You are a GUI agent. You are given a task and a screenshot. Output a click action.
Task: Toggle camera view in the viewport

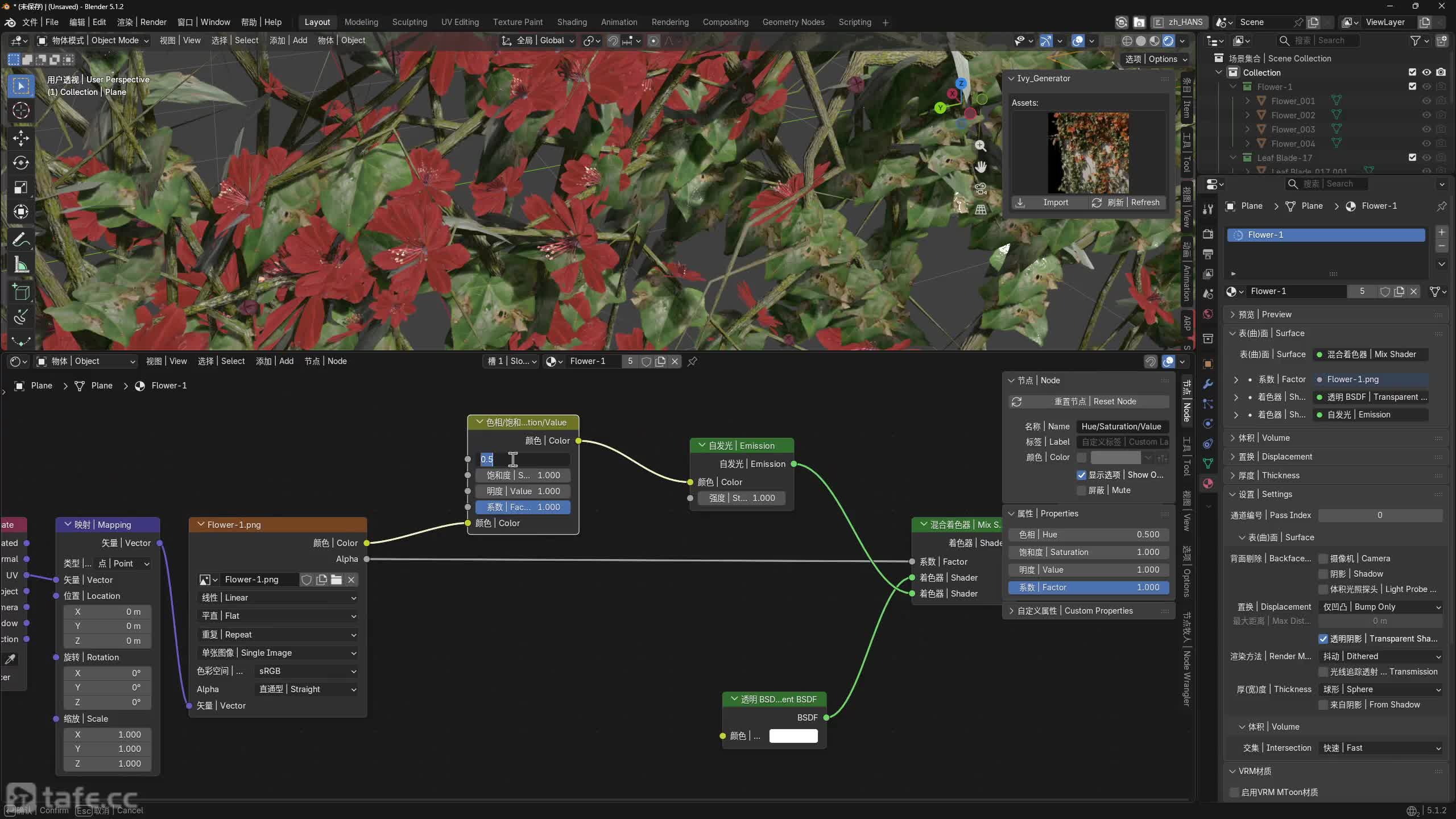tap(981, 188)
